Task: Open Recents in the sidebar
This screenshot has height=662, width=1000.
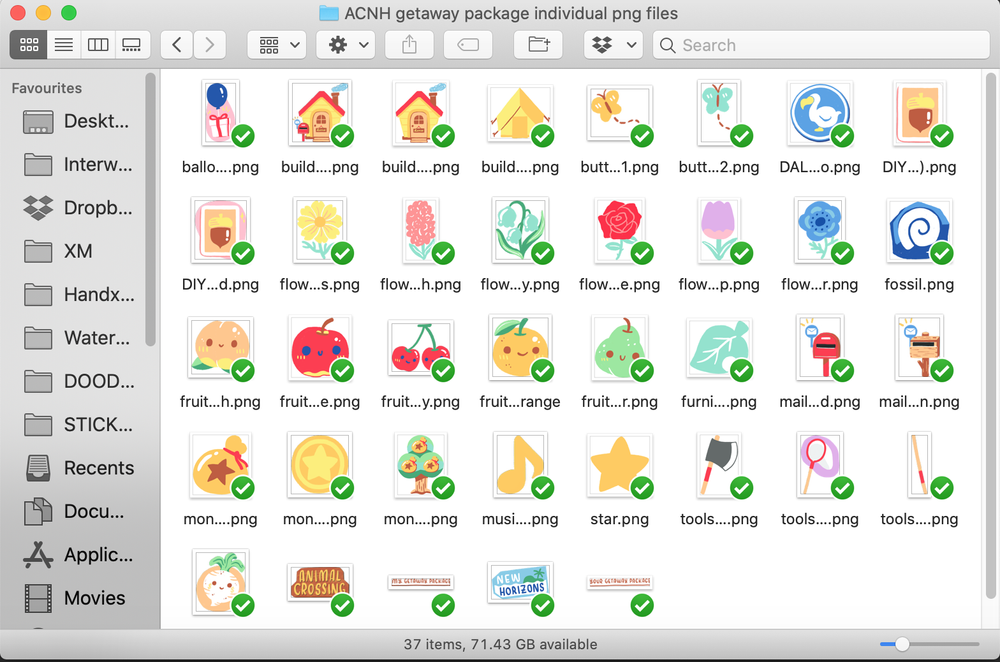Action: point(77,468)
